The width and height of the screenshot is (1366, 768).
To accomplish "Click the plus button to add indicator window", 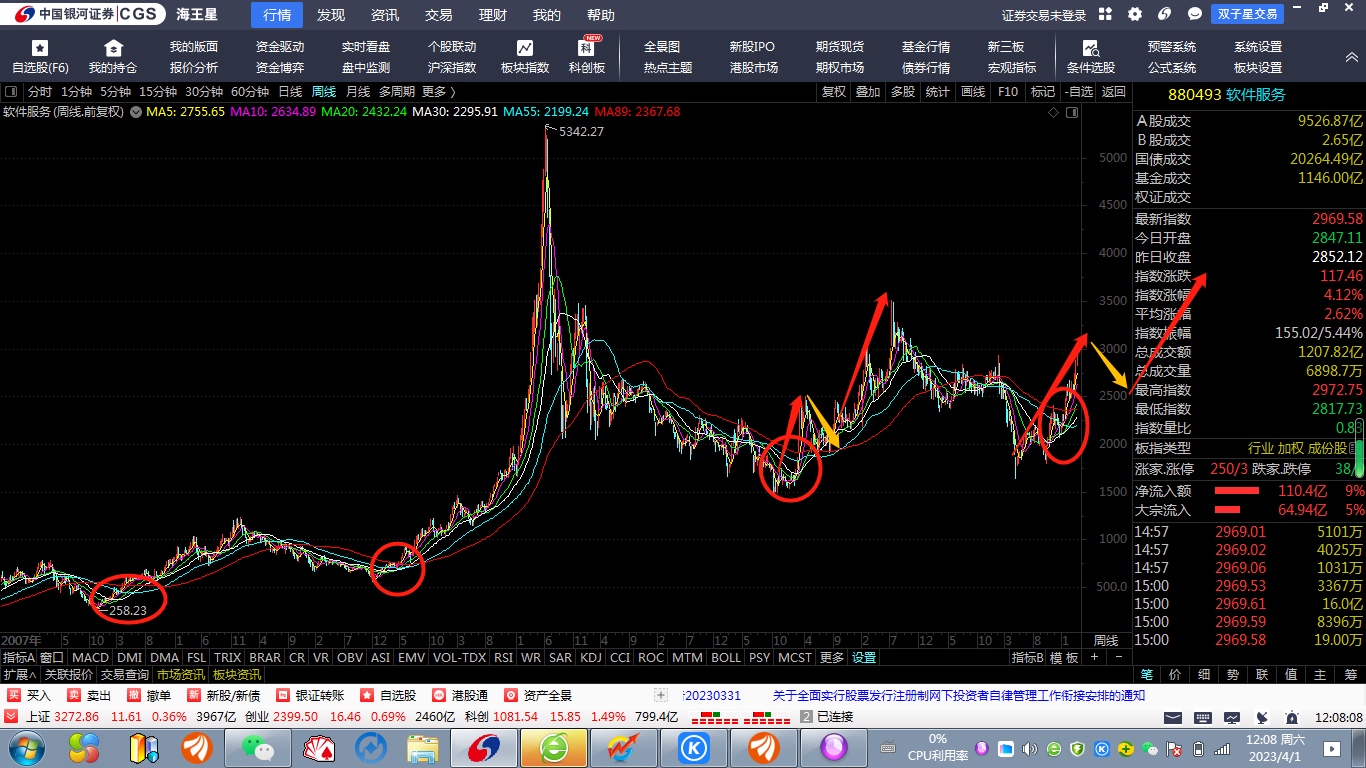I will coord(1094,657).
